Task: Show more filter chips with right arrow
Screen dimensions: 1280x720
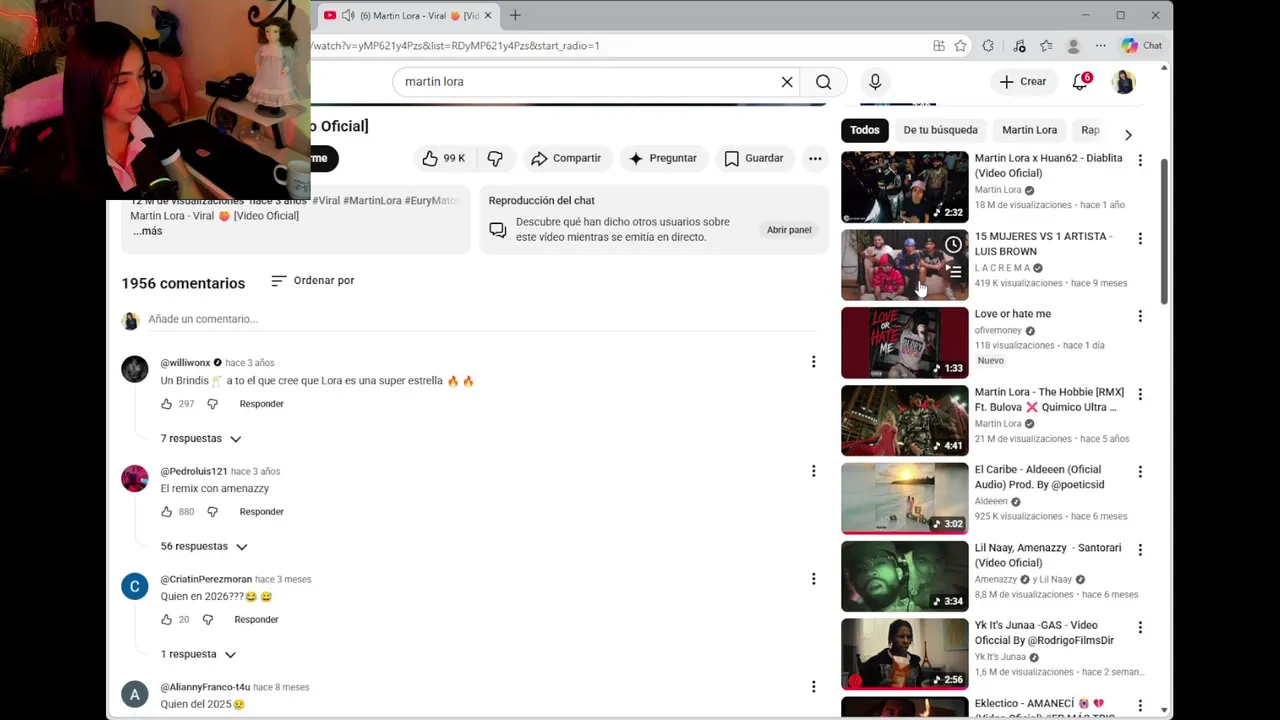Action: tap(1128, 135)
